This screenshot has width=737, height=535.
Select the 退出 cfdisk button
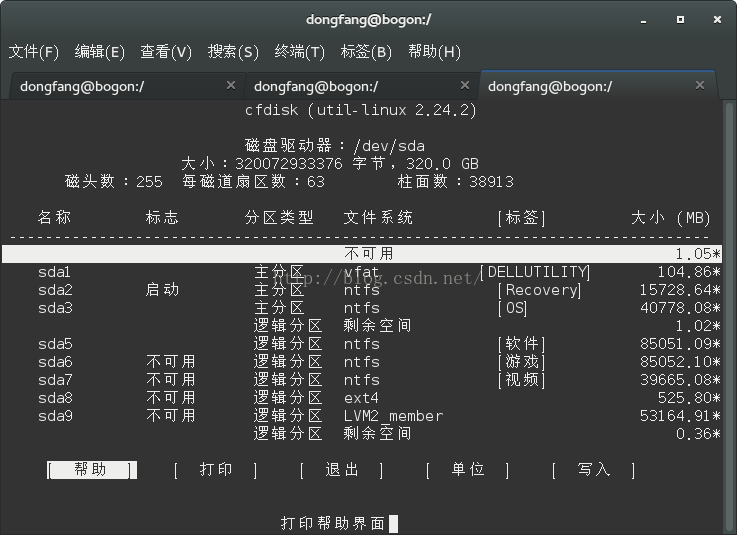pyautogui.click(x=342, y=470)
